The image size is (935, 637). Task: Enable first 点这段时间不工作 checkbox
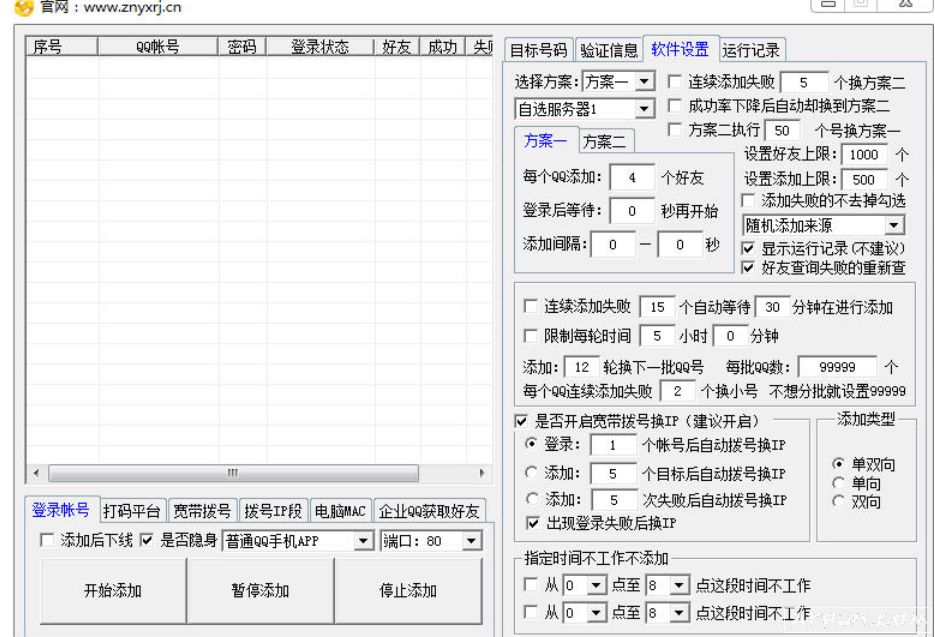pyautogui.click(x=530, y=584)
